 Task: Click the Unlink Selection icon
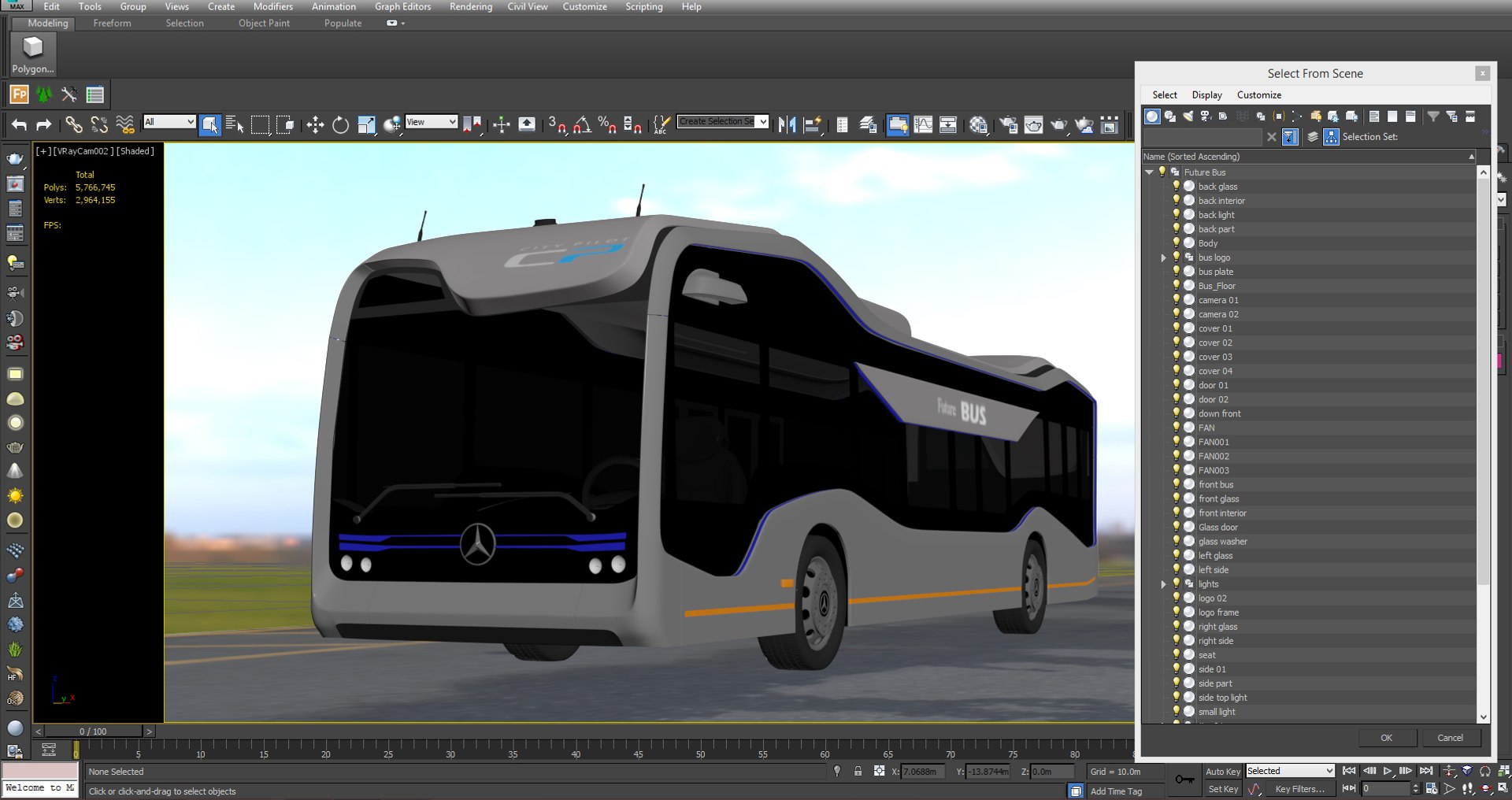(x=99, y=124)
